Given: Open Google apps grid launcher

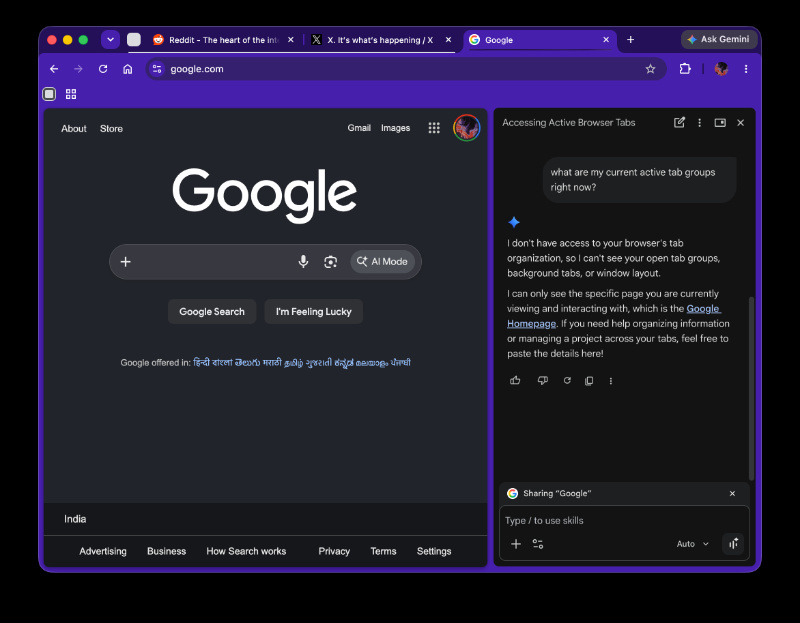Looking at the screenshot, I should point(434,128).
